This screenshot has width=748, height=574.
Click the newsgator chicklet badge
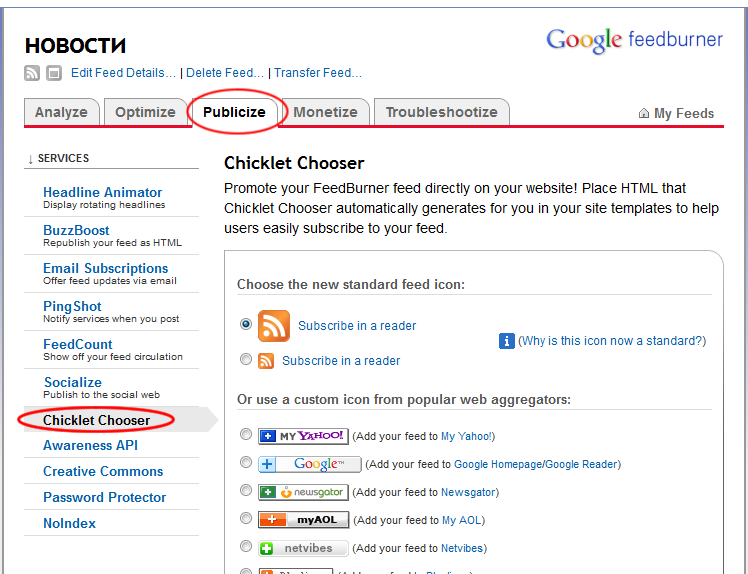click(x=303, y=492)
